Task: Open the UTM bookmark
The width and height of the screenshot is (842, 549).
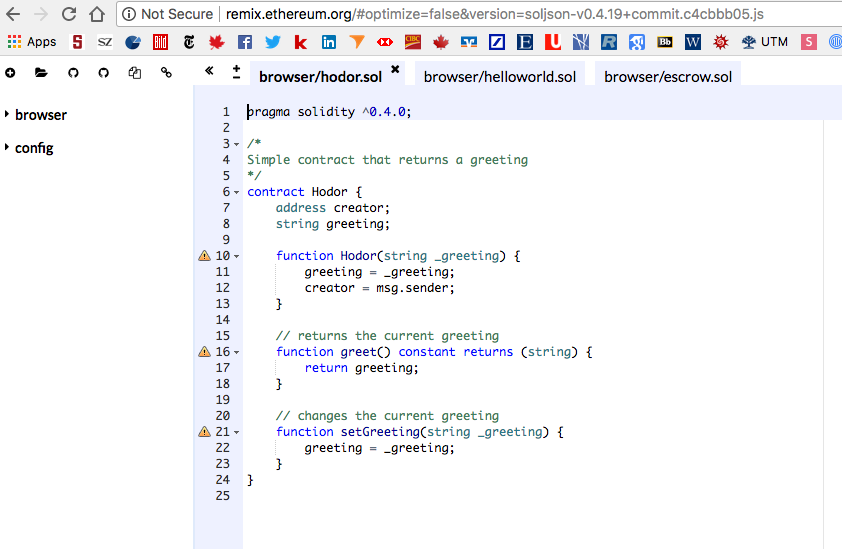Action: (765, 42)
